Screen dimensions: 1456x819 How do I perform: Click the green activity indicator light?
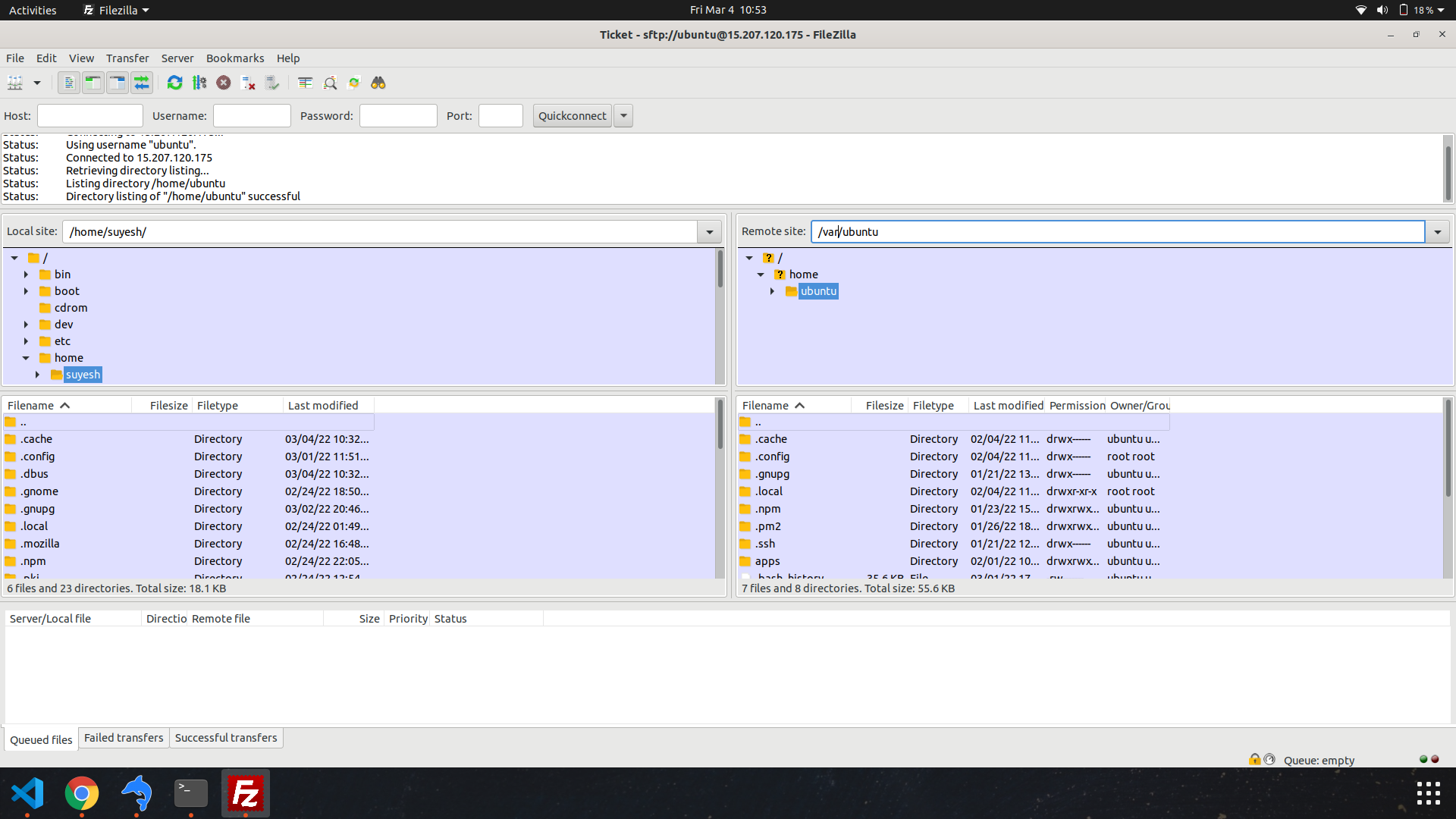tap(1423, 759)
